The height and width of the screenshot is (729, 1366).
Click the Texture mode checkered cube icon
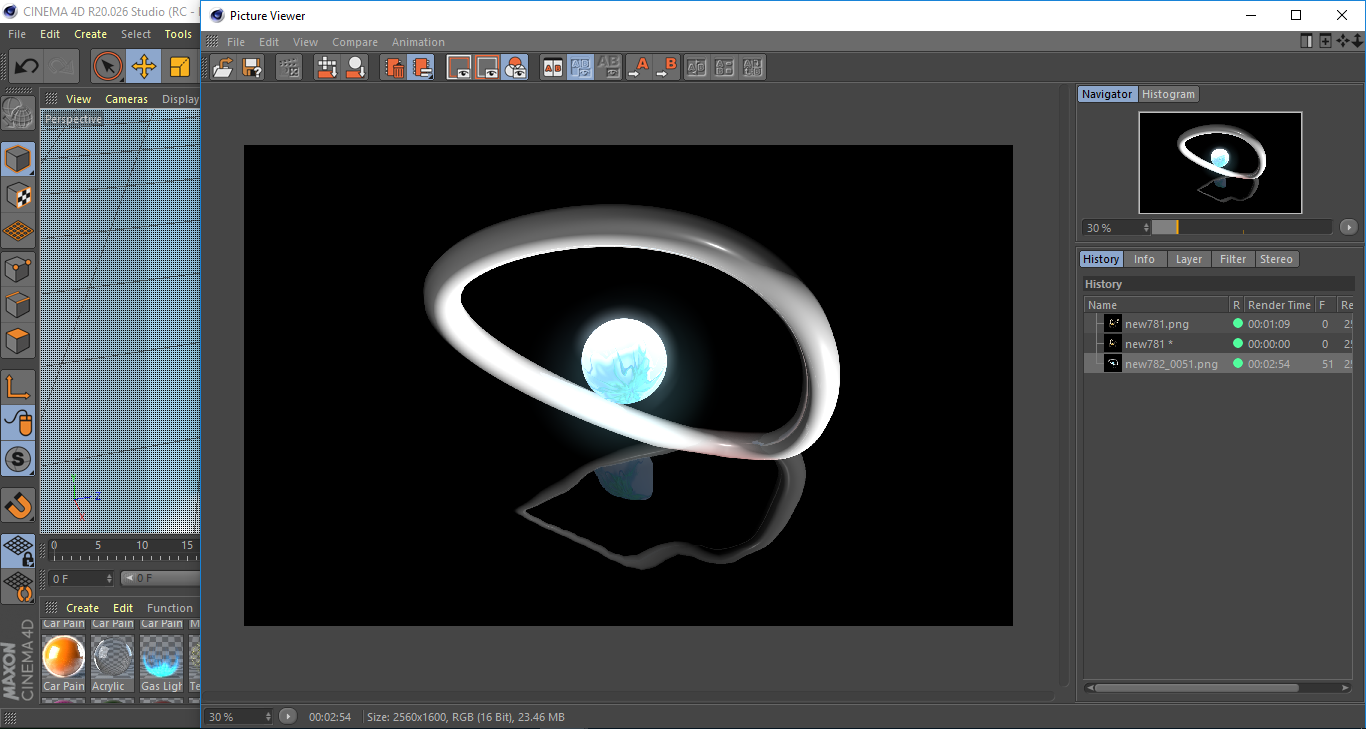[x=18, y=195]
